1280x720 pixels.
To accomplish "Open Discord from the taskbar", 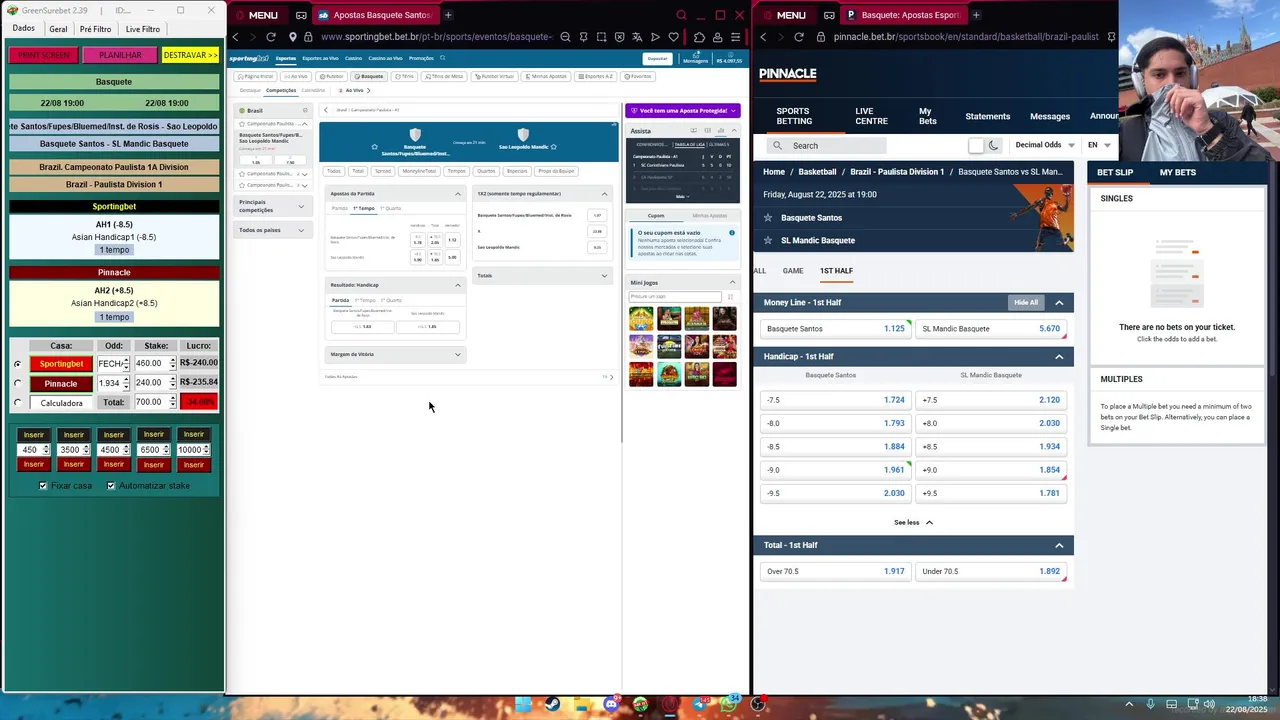I will tap(611, 705).
